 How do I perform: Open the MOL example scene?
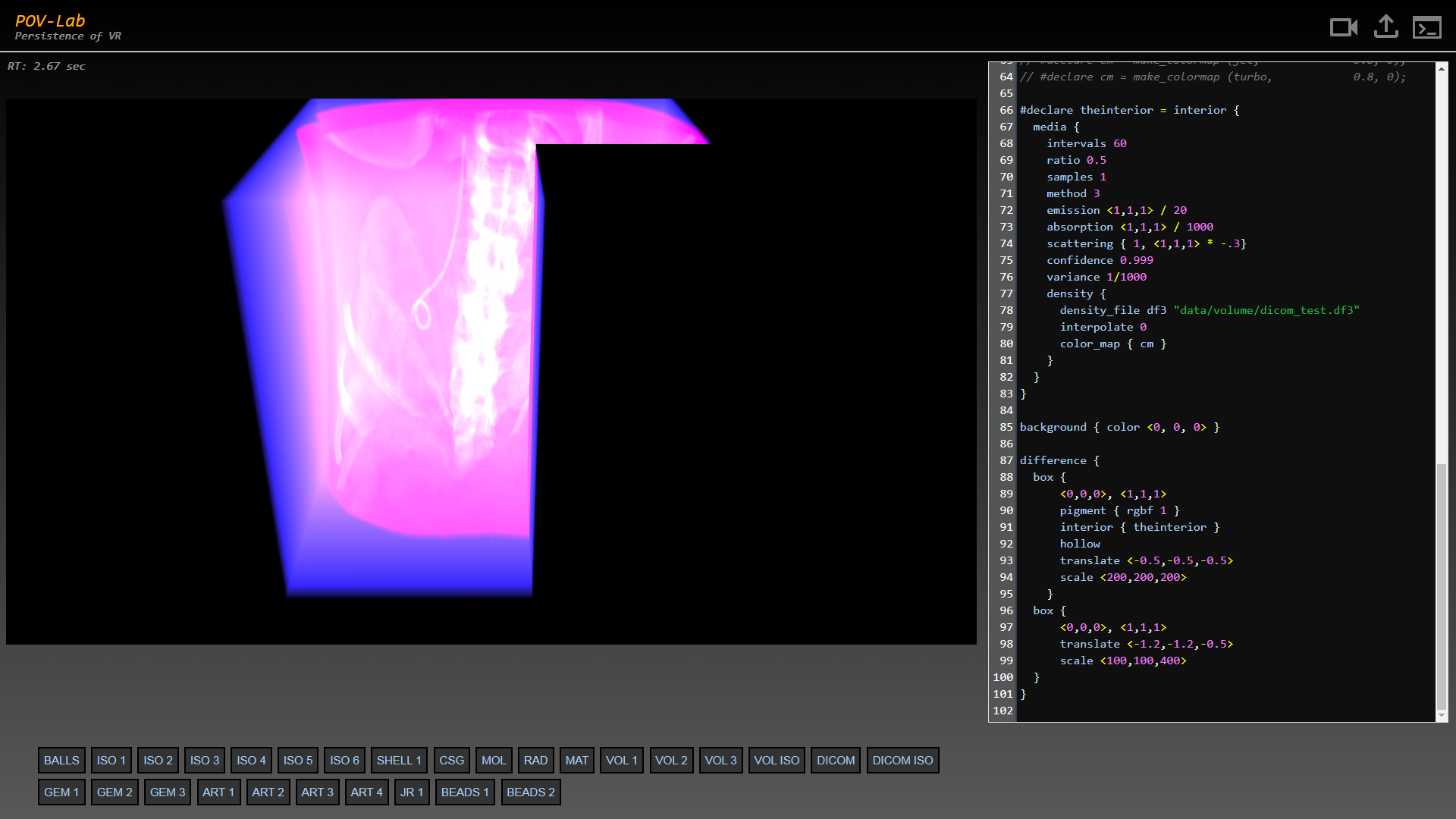tap(494, 760)
